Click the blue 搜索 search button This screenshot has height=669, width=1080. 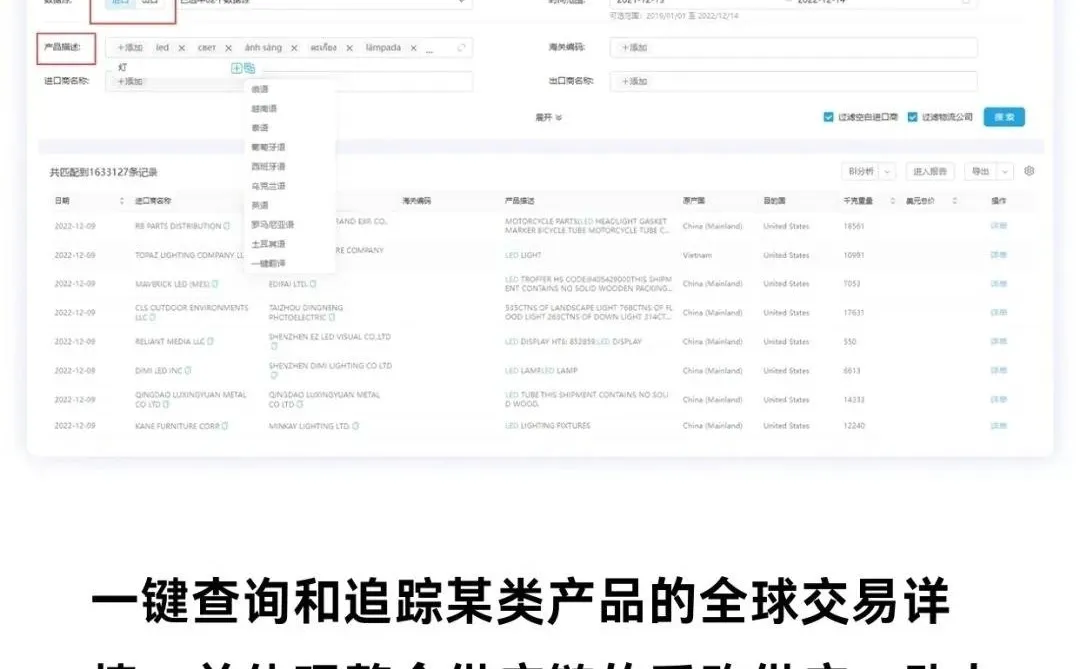click(1005, 116)
